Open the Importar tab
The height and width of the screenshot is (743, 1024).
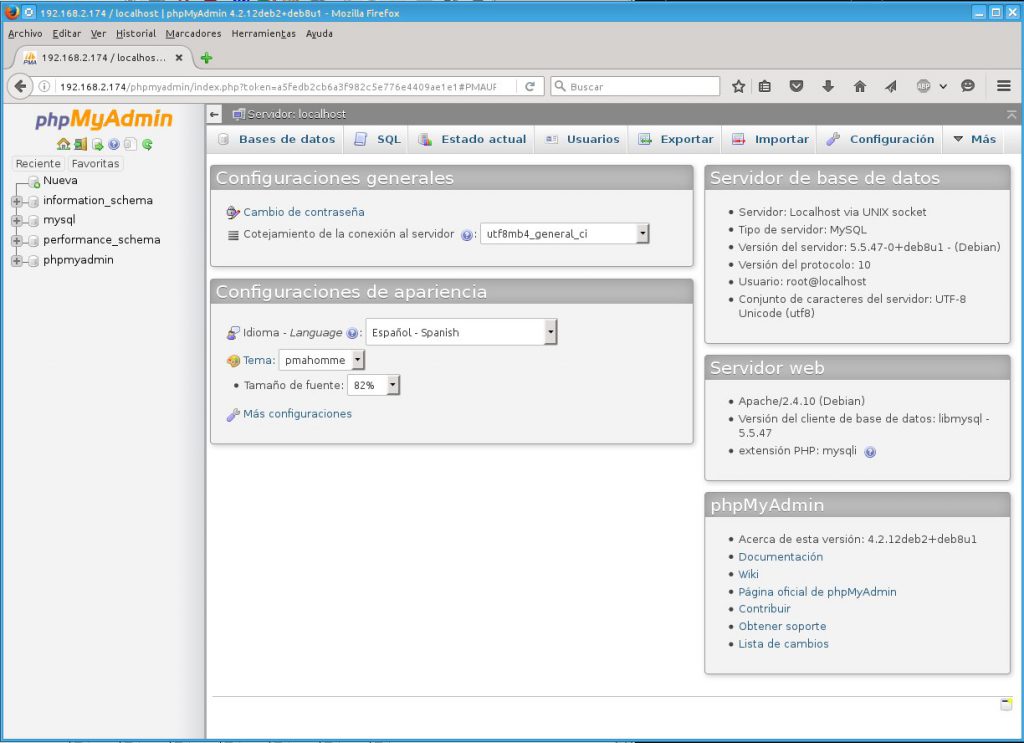pyautogui.click(x=771, y=139)
